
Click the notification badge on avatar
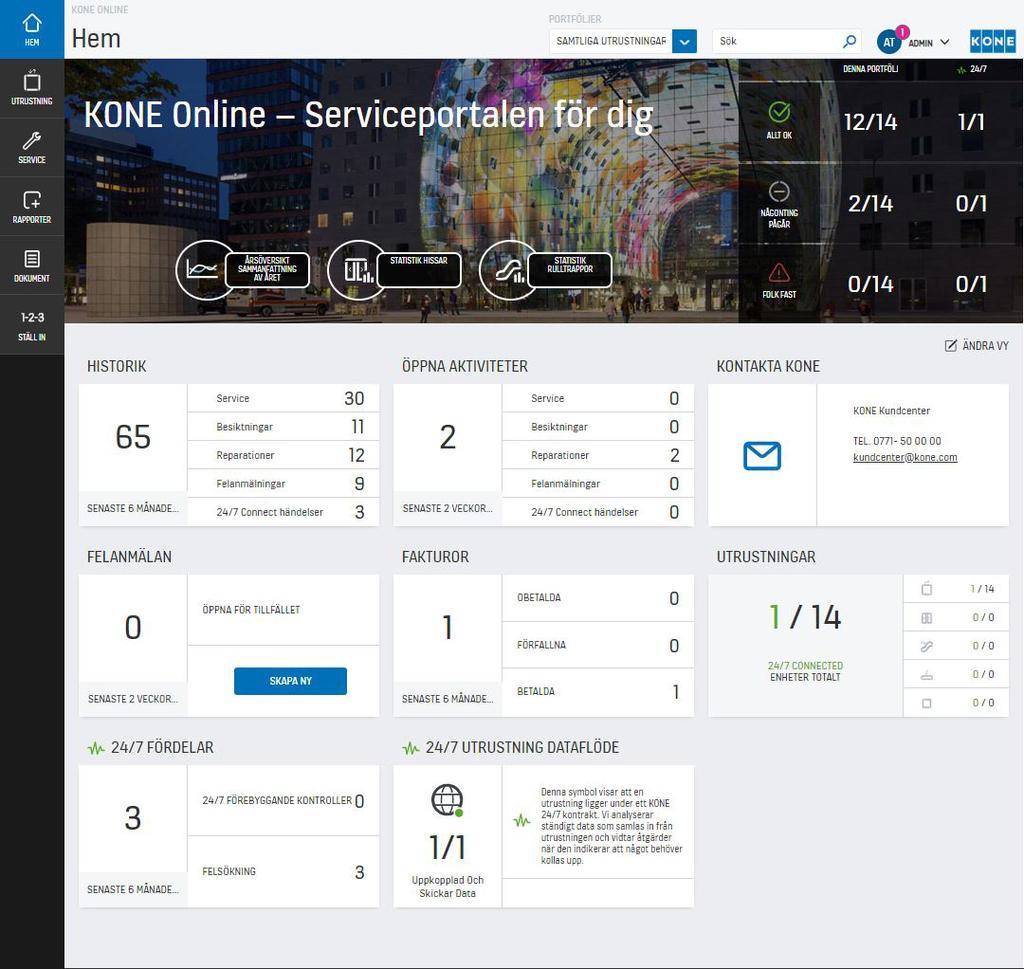pyautogui.click(x=902, y=31)
